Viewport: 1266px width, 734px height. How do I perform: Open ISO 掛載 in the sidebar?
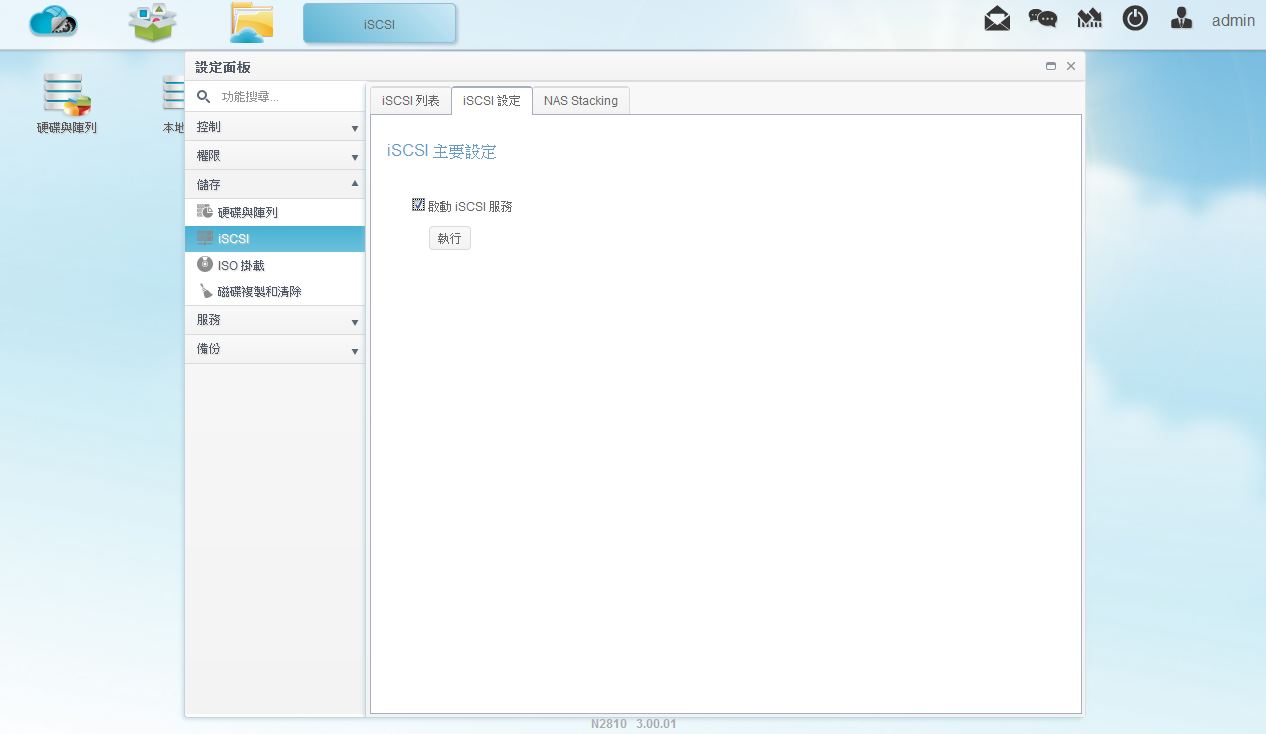pyautogui.click(x=275, y=265)
